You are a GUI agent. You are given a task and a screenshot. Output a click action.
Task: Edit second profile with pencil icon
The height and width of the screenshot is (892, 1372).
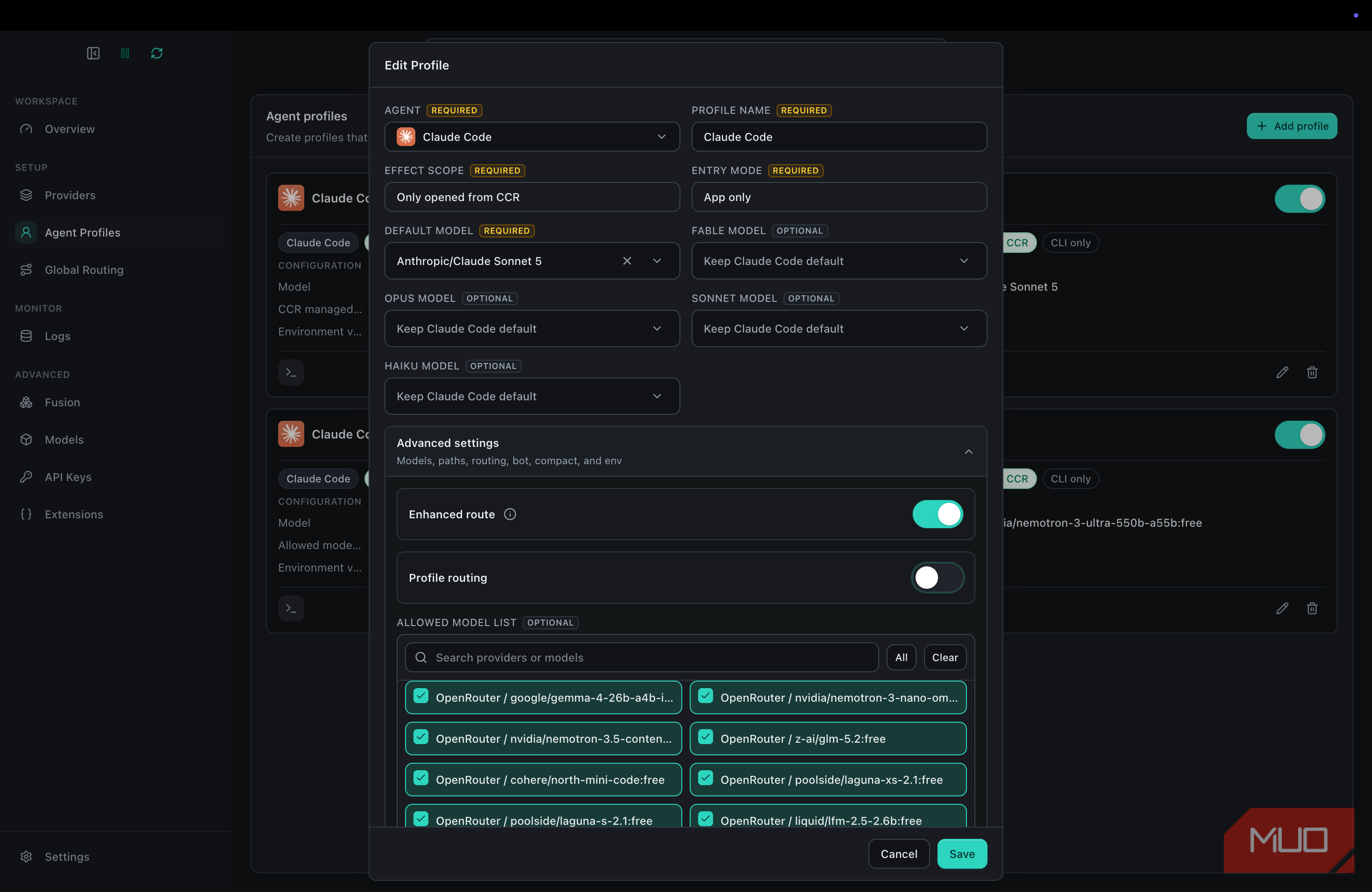tap(1282, 608)
